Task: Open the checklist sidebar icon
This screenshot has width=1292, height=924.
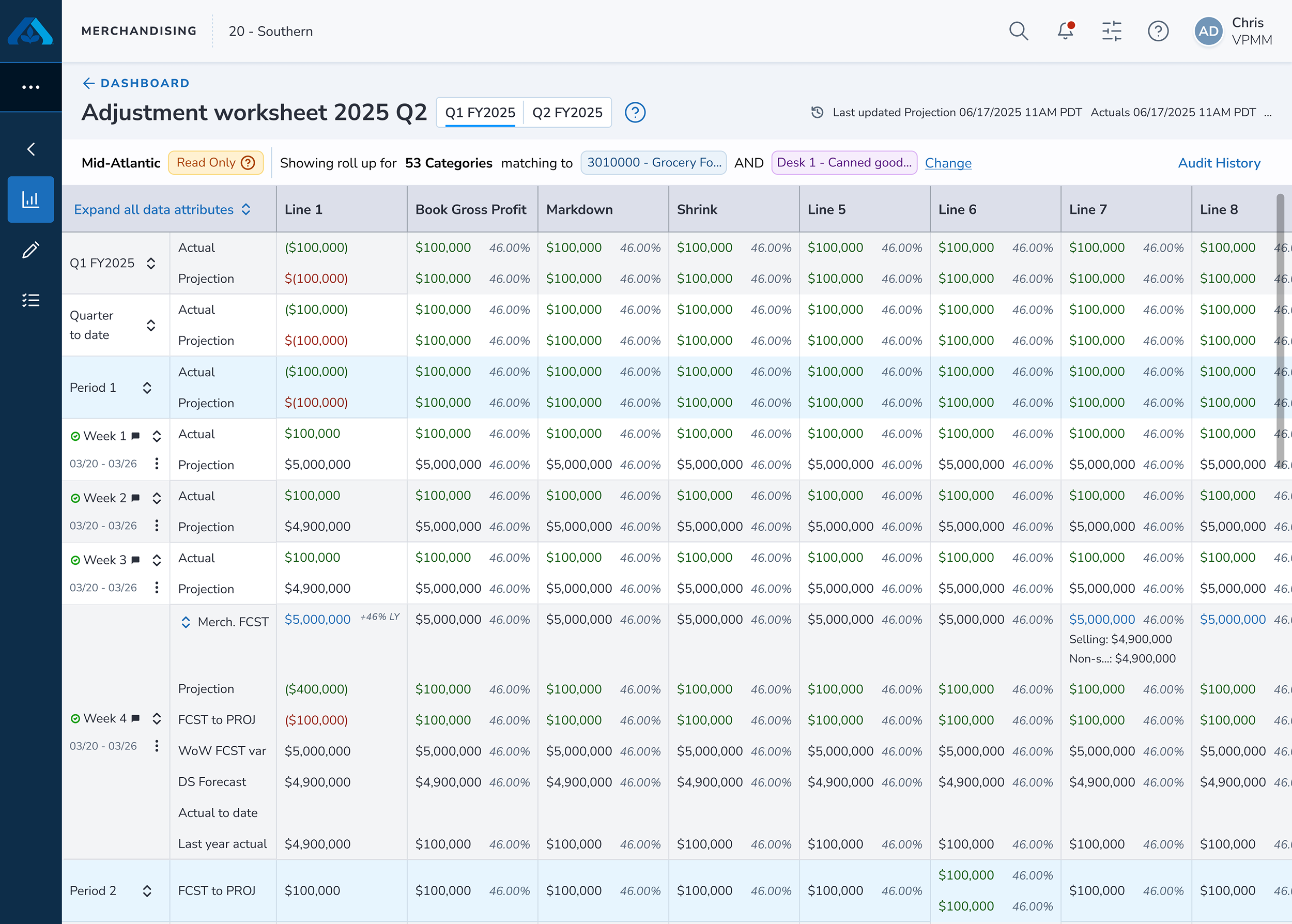Action: 30,300
